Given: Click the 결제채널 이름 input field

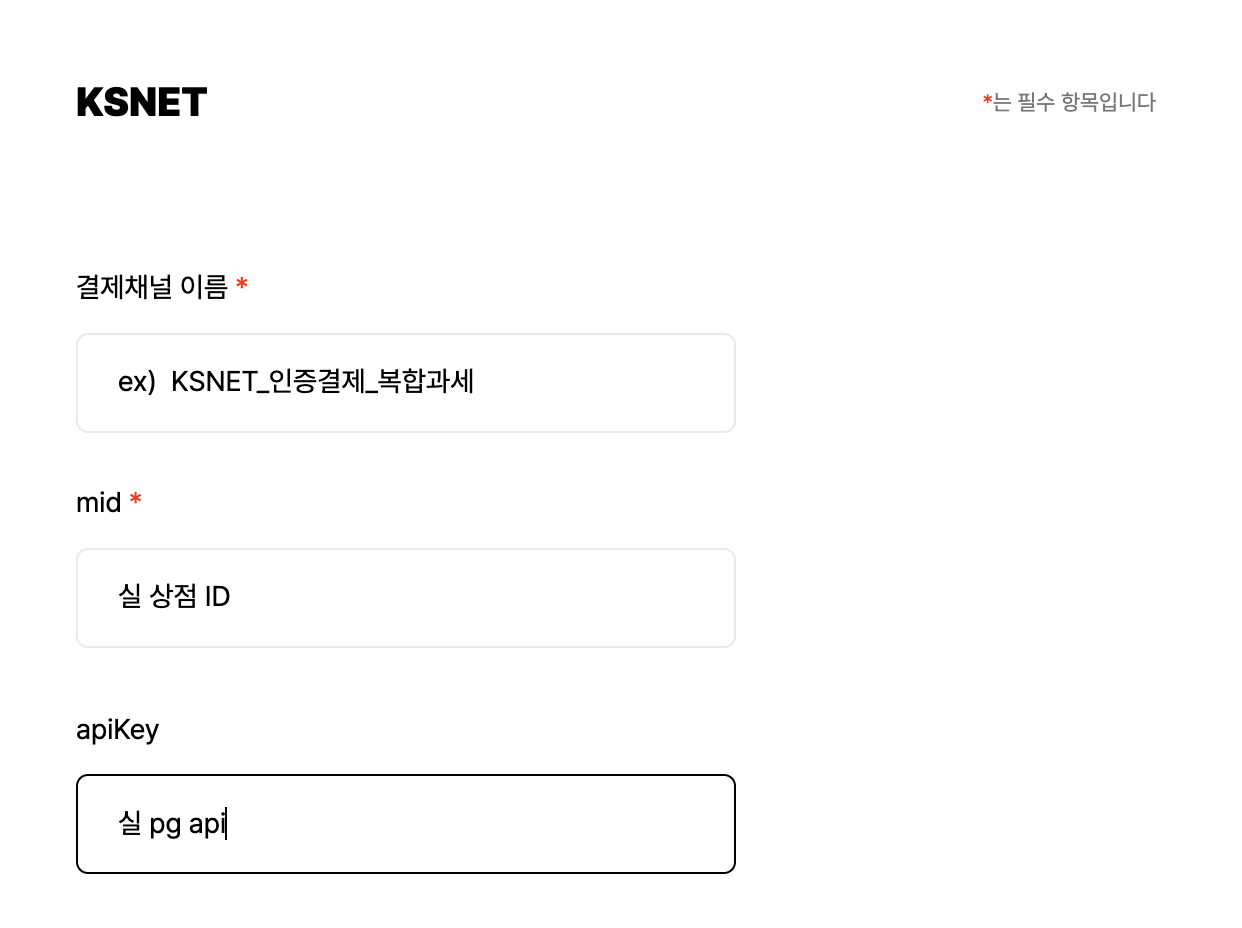Looking at the screenshot, I should pos(406,383).
